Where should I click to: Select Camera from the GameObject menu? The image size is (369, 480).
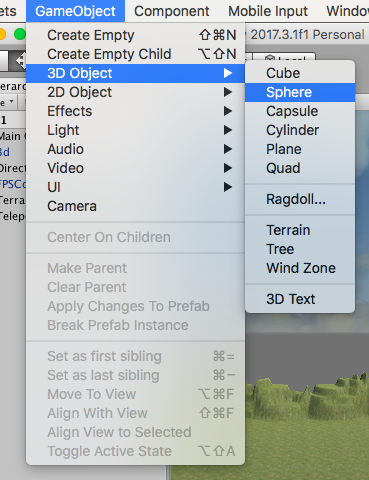point(135,206)
